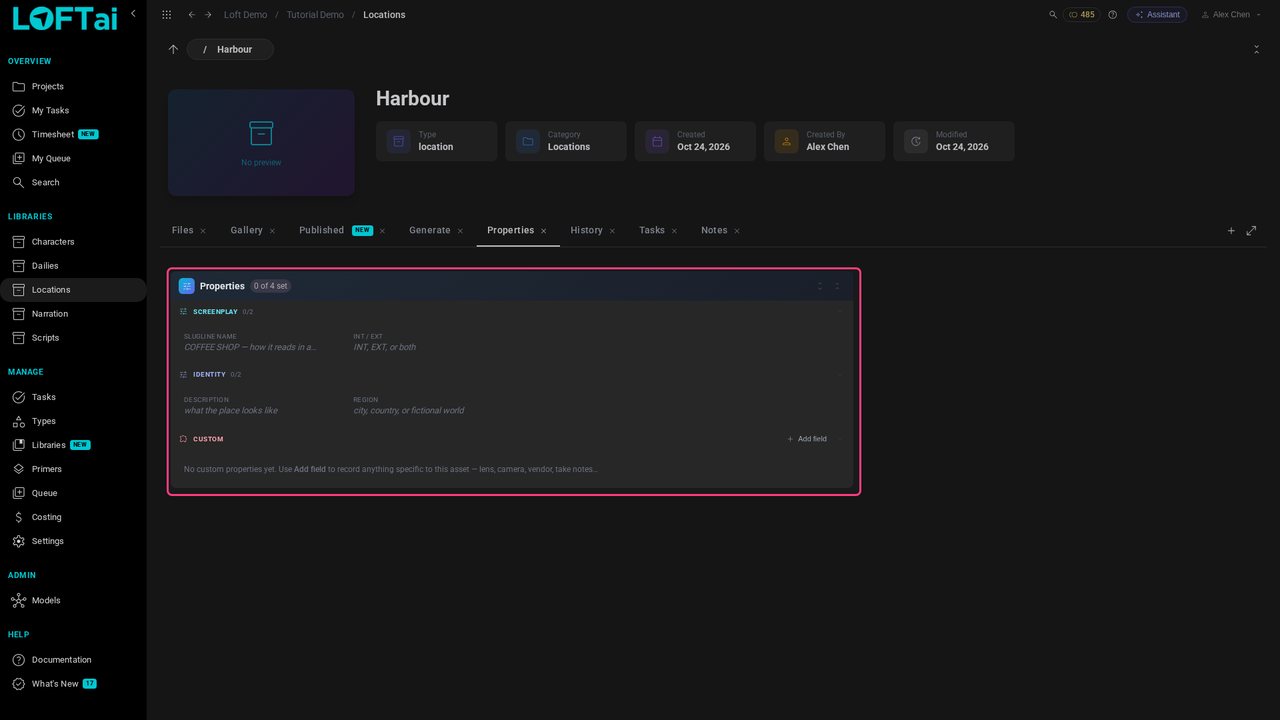Collapse the left sidebar with the chevron
Screen dimensions: 1280x720
click(x=134, y=14)
